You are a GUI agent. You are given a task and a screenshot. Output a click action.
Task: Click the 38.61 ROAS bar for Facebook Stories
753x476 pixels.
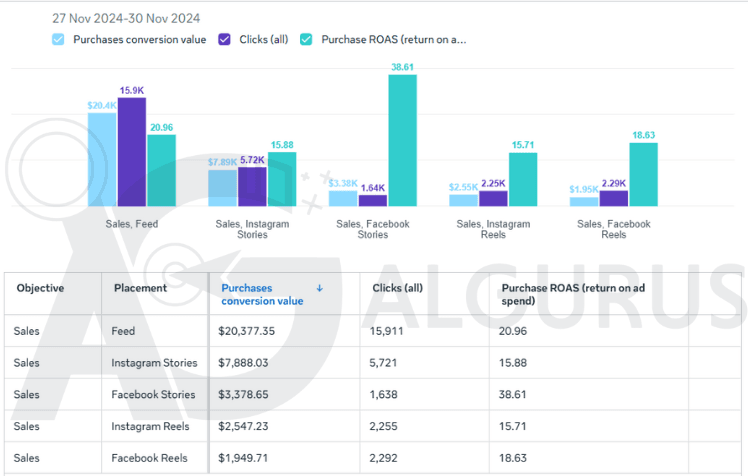402,140
